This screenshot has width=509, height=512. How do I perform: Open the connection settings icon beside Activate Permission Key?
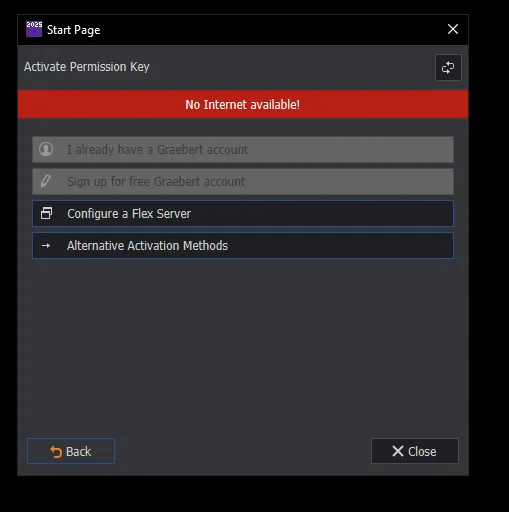click(448, 67)
